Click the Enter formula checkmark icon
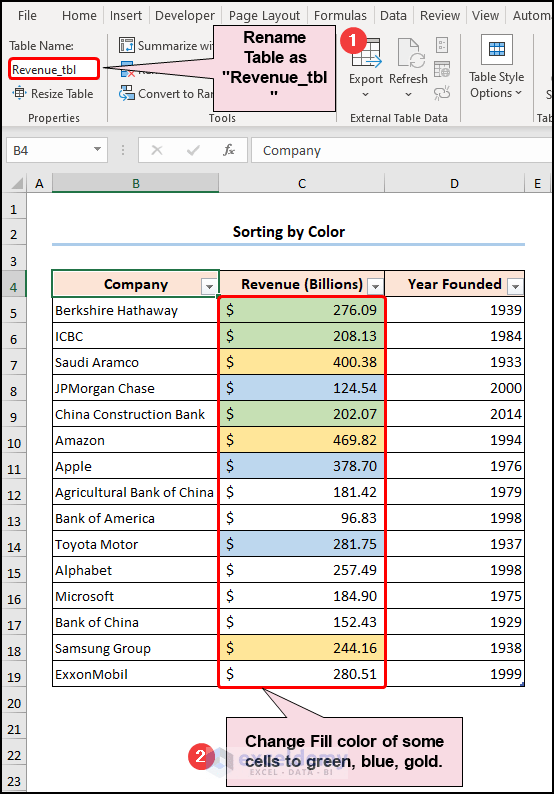Viewport: 554px width, 794px height. [193, 150]
